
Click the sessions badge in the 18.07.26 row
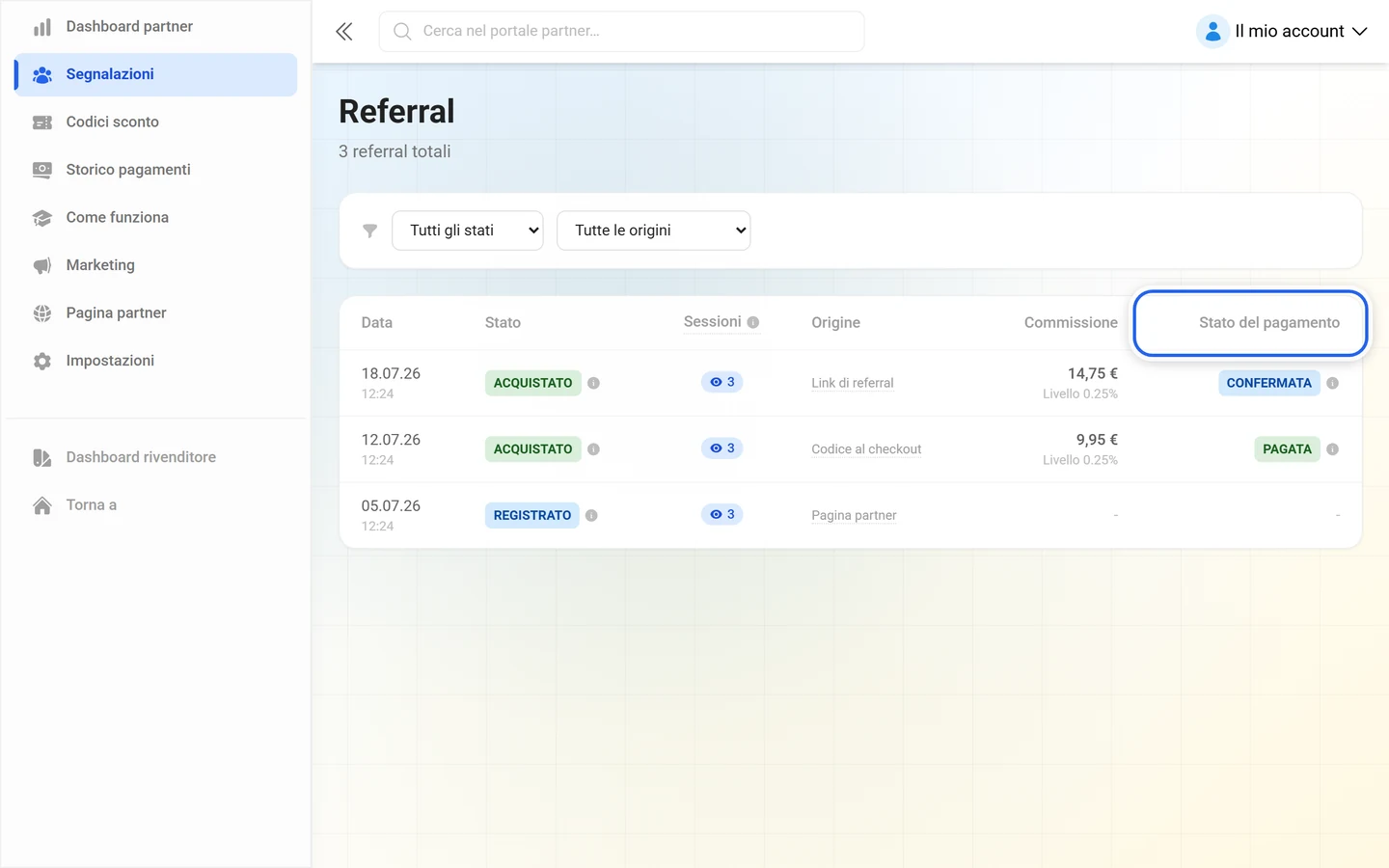pos(722,382)
